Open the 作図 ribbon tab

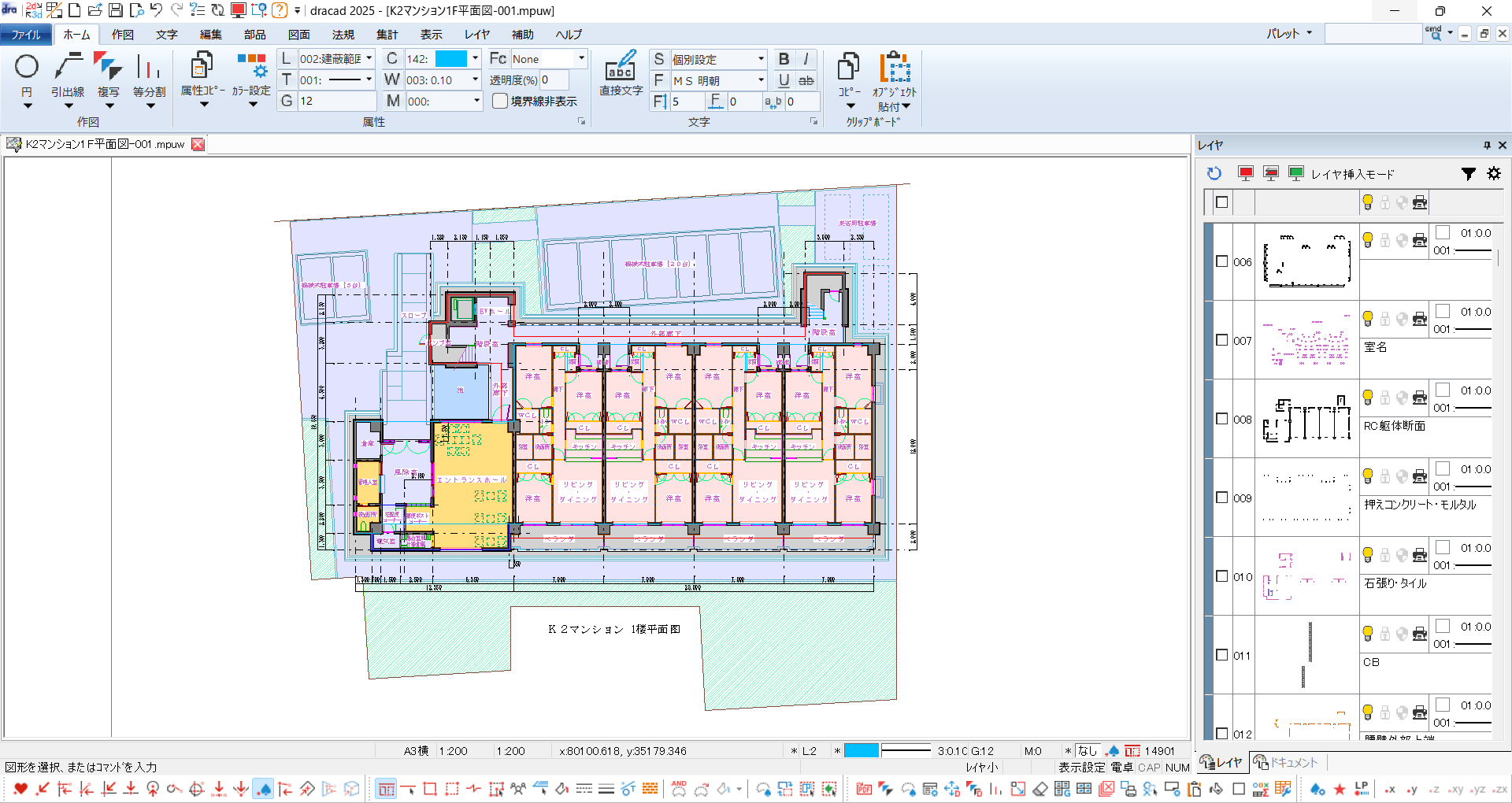click(122, 35)
